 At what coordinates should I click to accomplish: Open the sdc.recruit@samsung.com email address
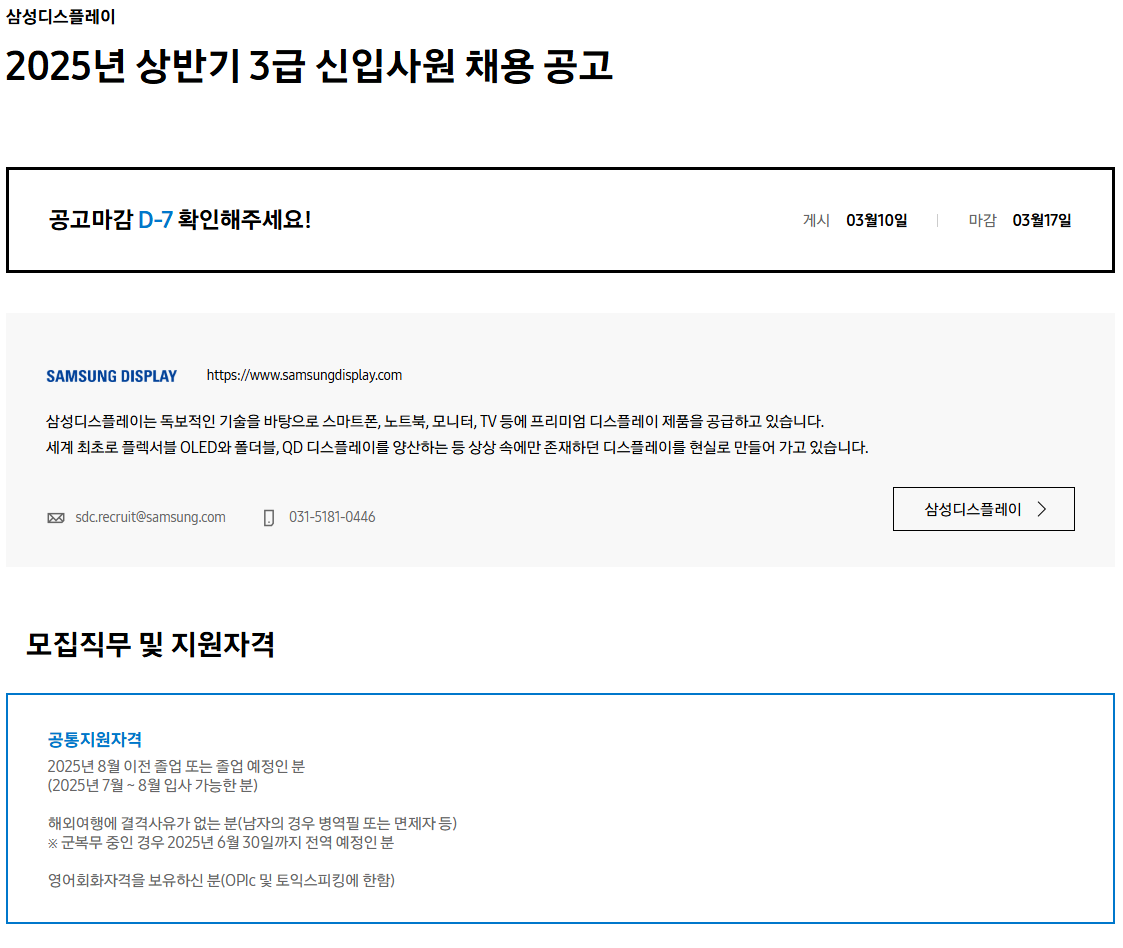click(x=150, y=517)
